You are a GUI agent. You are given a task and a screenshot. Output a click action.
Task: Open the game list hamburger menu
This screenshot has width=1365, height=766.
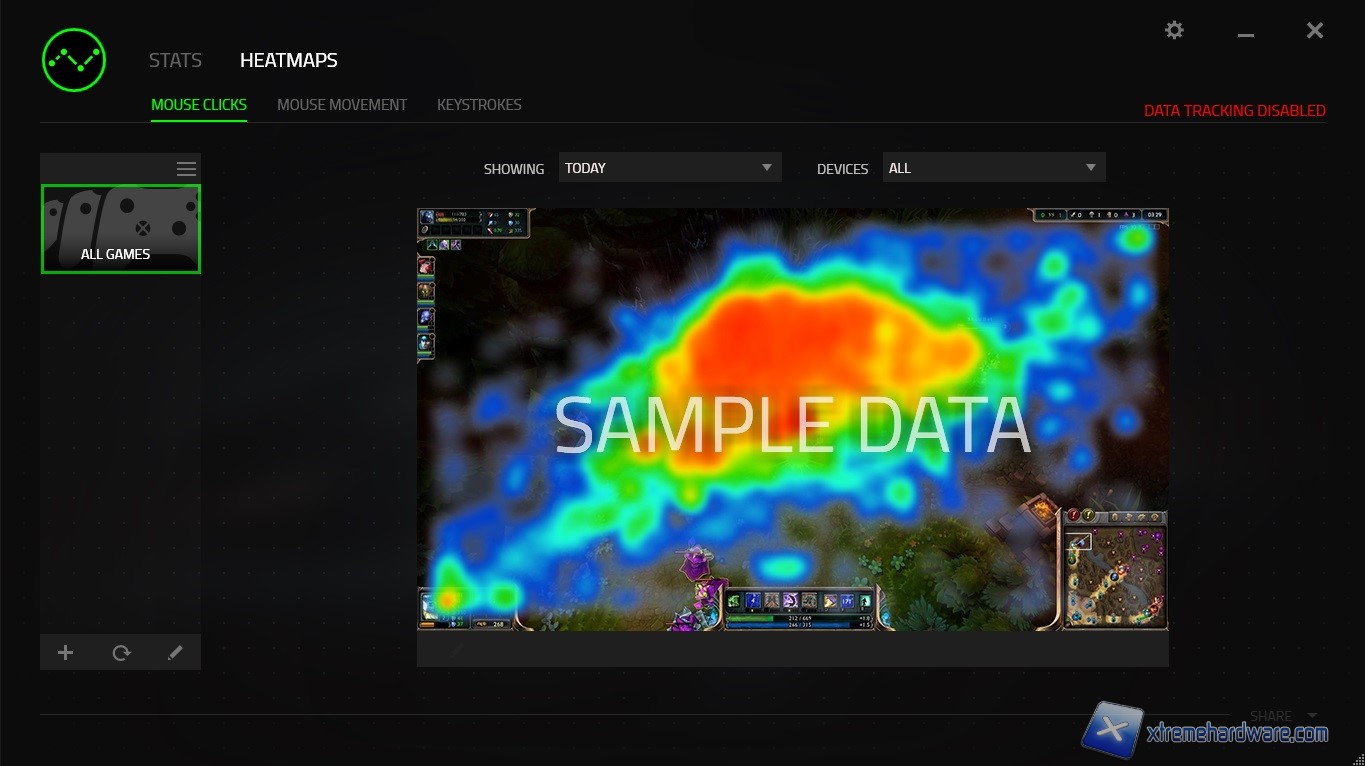click(x=186, y=169)
